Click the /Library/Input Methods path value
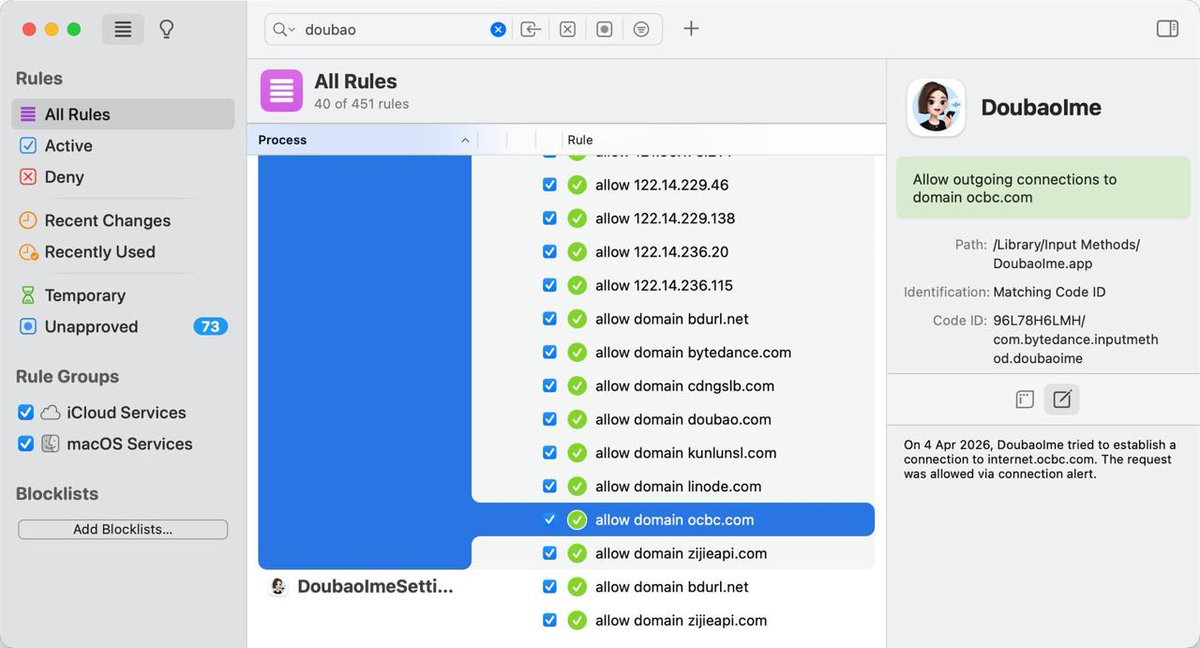The width and height of the screenshot is (1200, 648). coord(1066,254)
